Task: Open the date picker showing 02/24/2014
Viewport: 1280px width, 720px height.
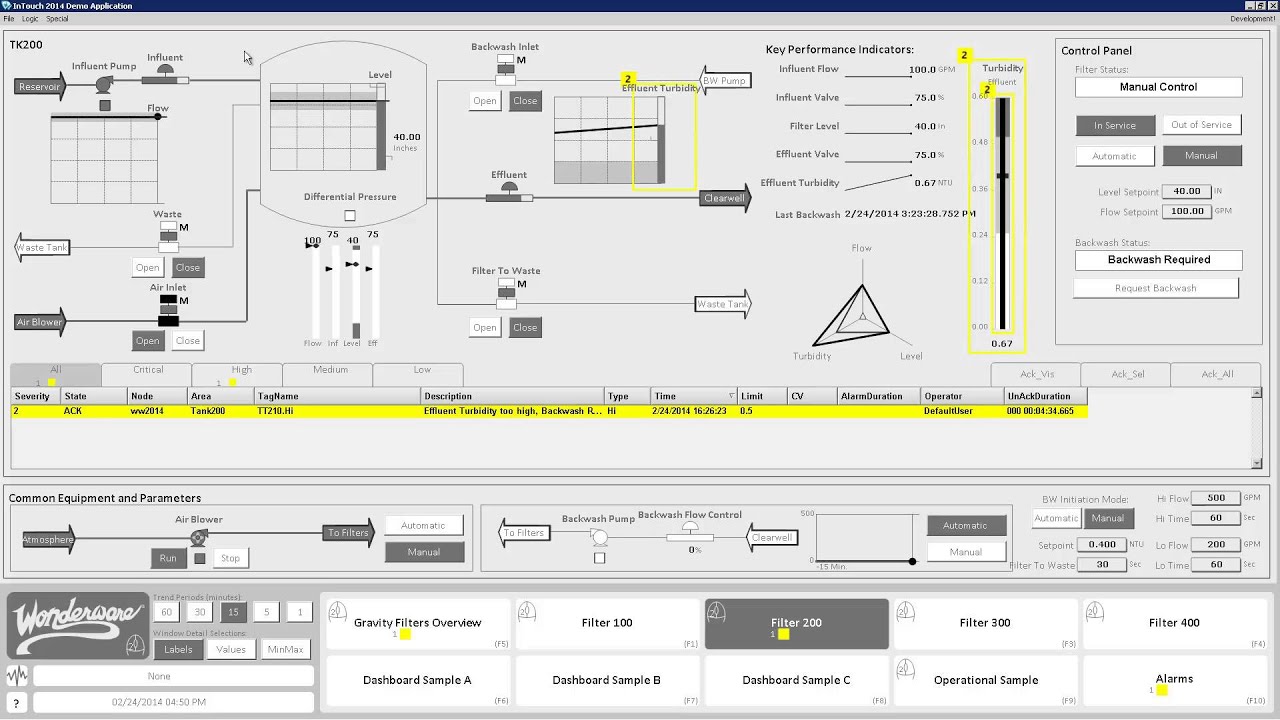Action: pyautogui.click(x=170, y=701)
